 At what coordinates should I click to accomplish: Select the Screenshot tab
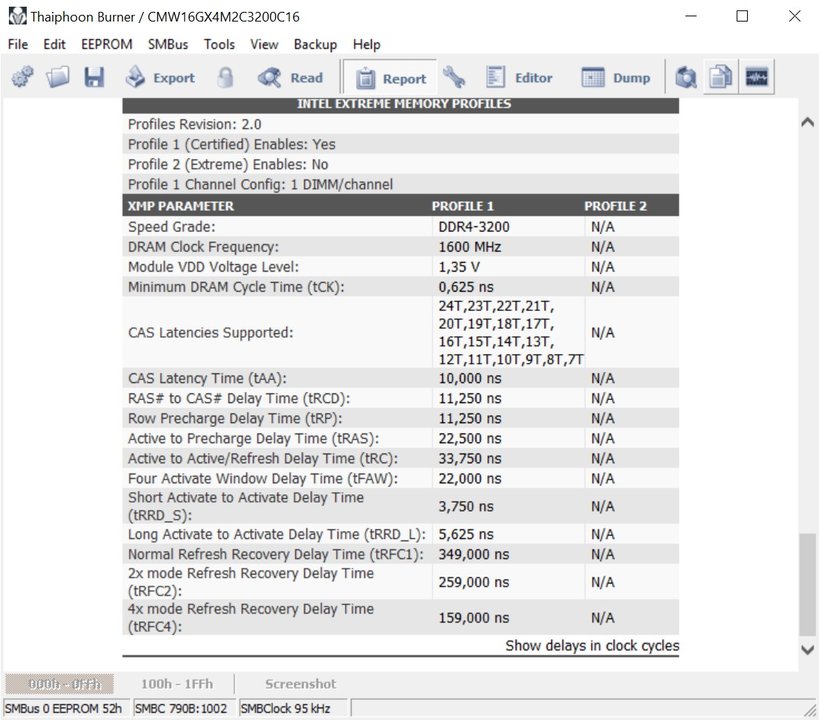300,684
